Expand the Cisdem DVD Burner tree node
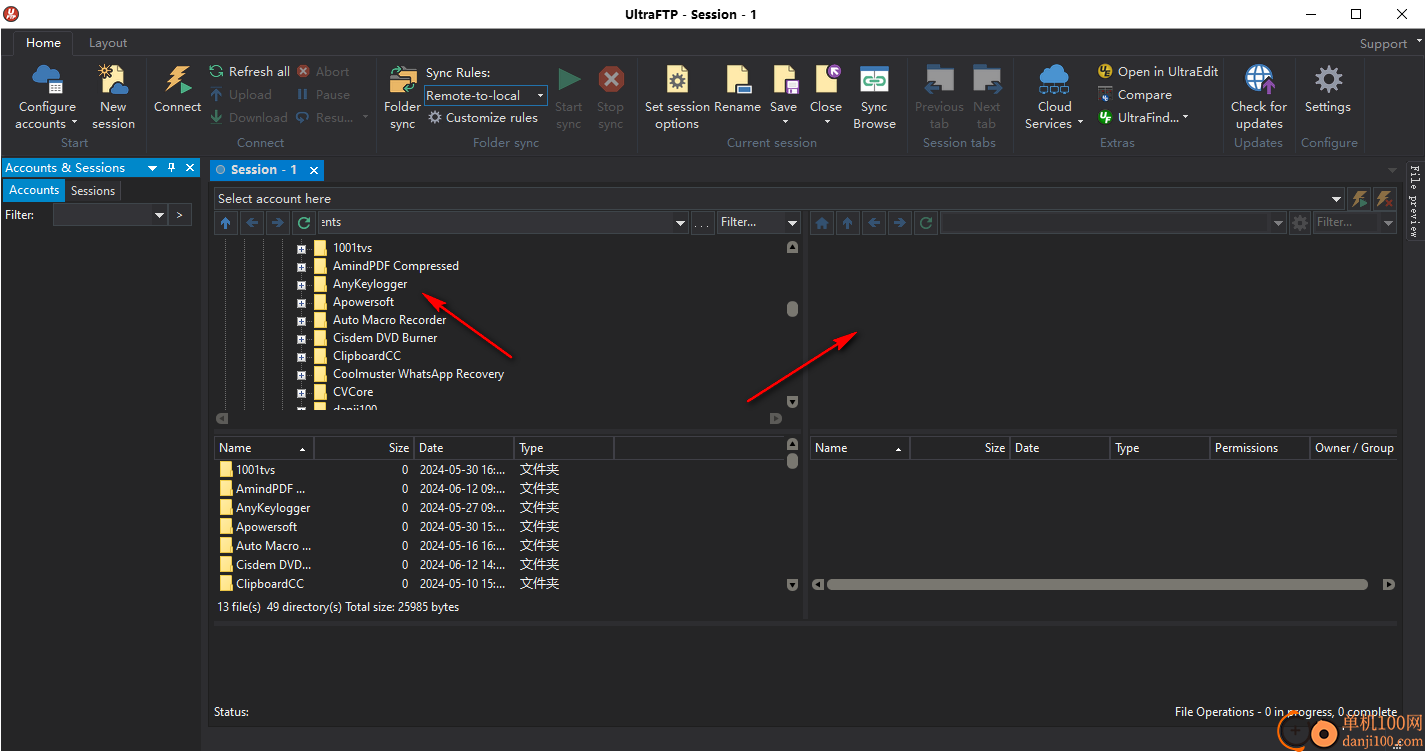This screenshot has width=1426, height=752. click(x=301, y=339)
